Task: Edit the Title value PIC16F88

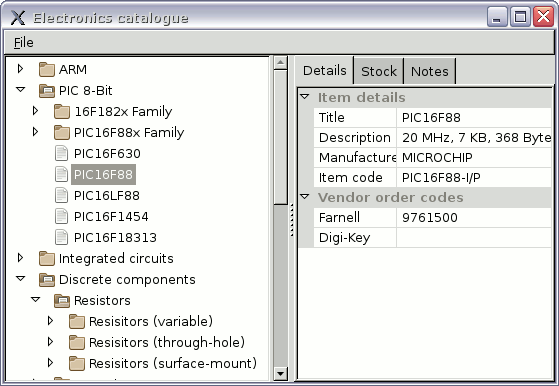Action: click(x=474, y=118)
